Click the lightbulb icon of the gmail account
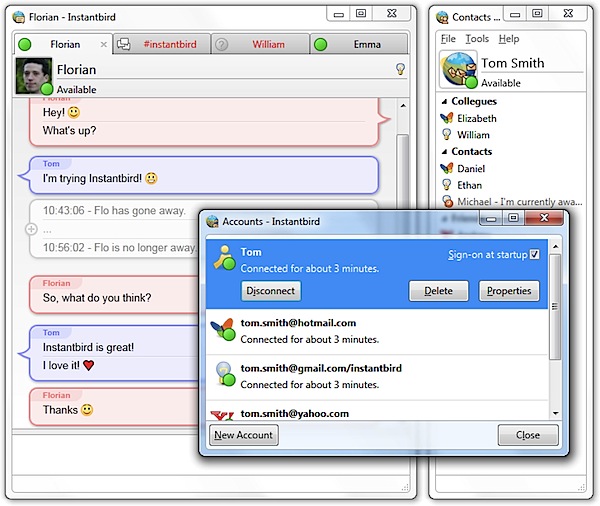Image resolution: width=600 pixels, height=506 pixels. pos(225,374)
